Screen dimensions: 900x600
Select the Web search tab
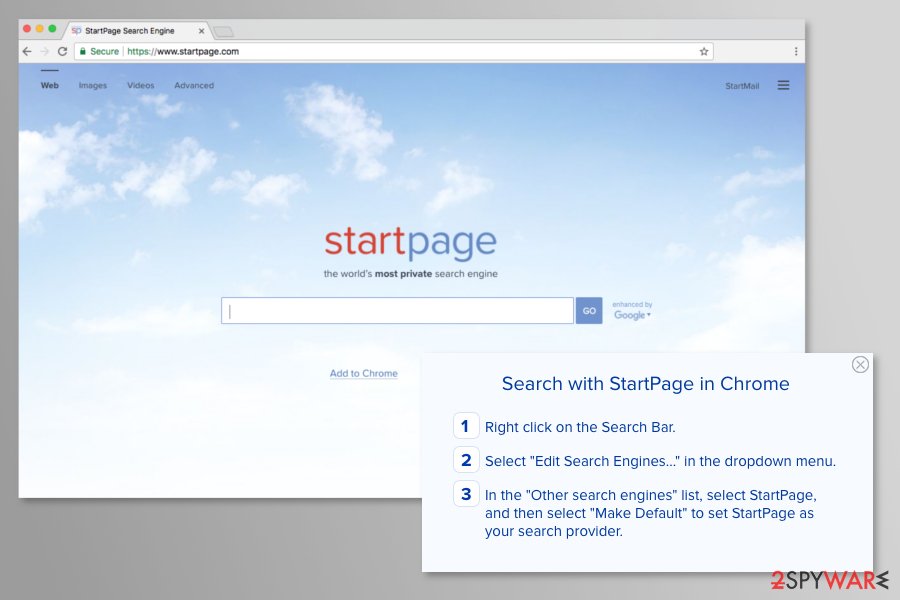point(49,86)
